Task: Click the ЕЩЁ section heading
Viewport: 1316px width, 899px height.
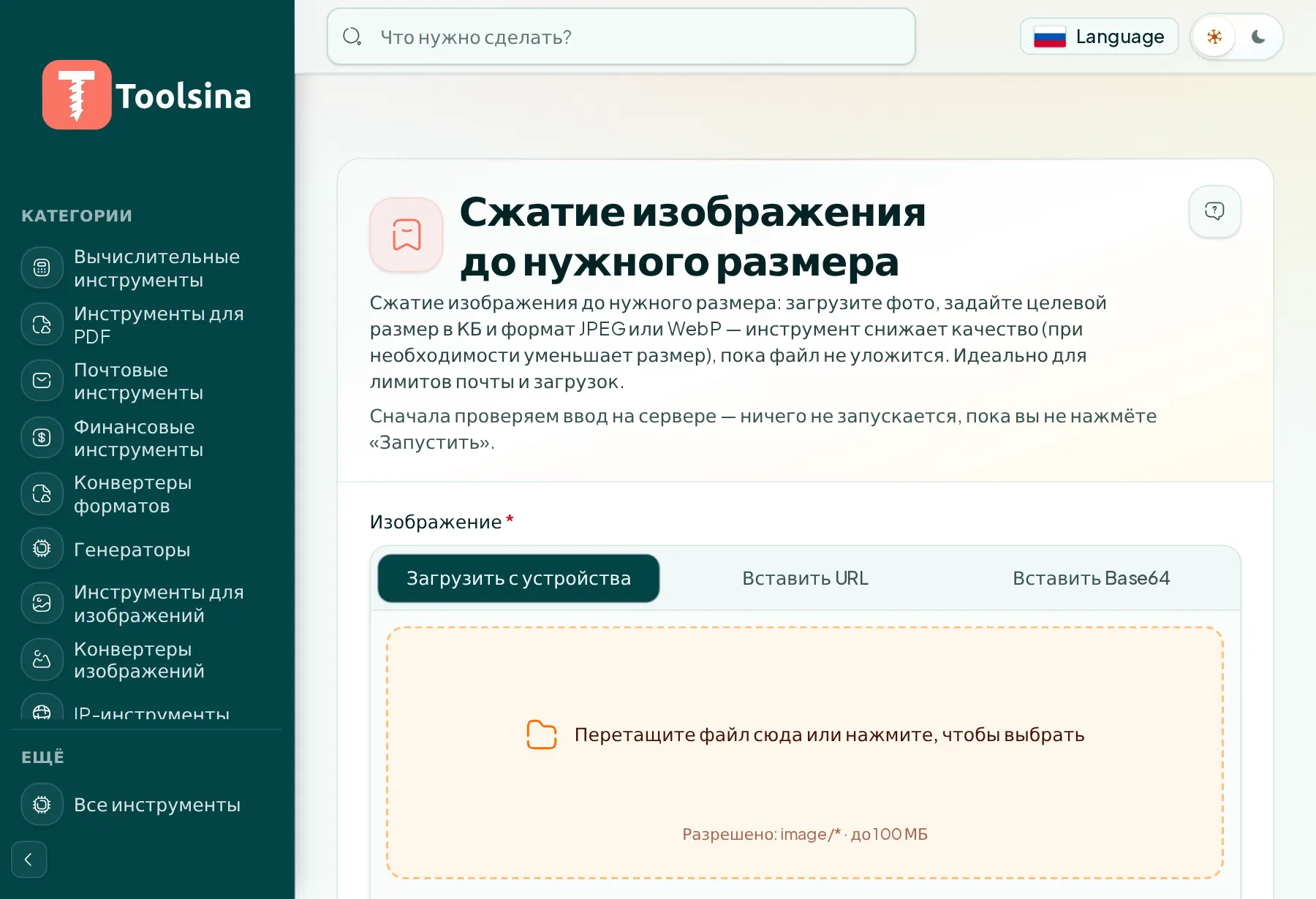Action: [42, 757]
